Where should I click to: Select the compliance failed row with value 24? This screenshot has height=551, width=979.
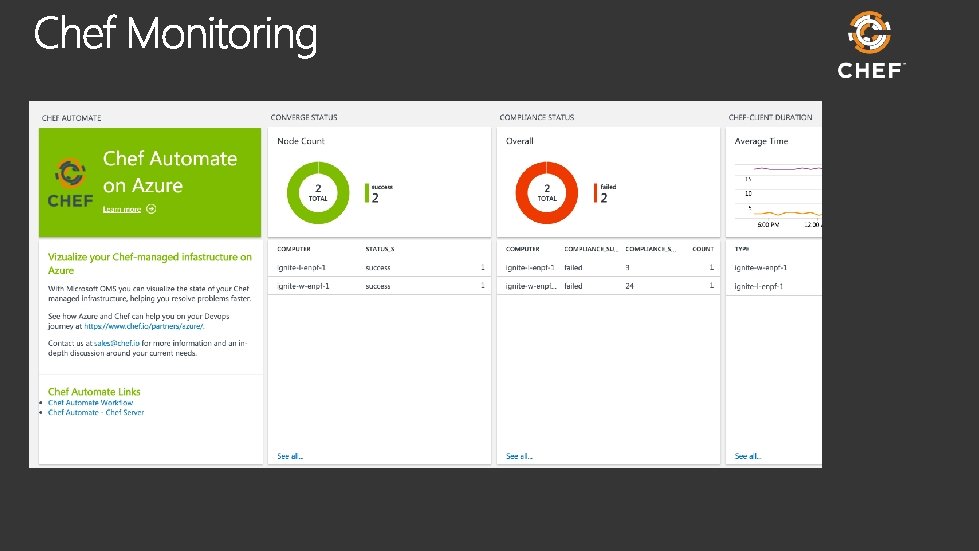click(609, 286)
